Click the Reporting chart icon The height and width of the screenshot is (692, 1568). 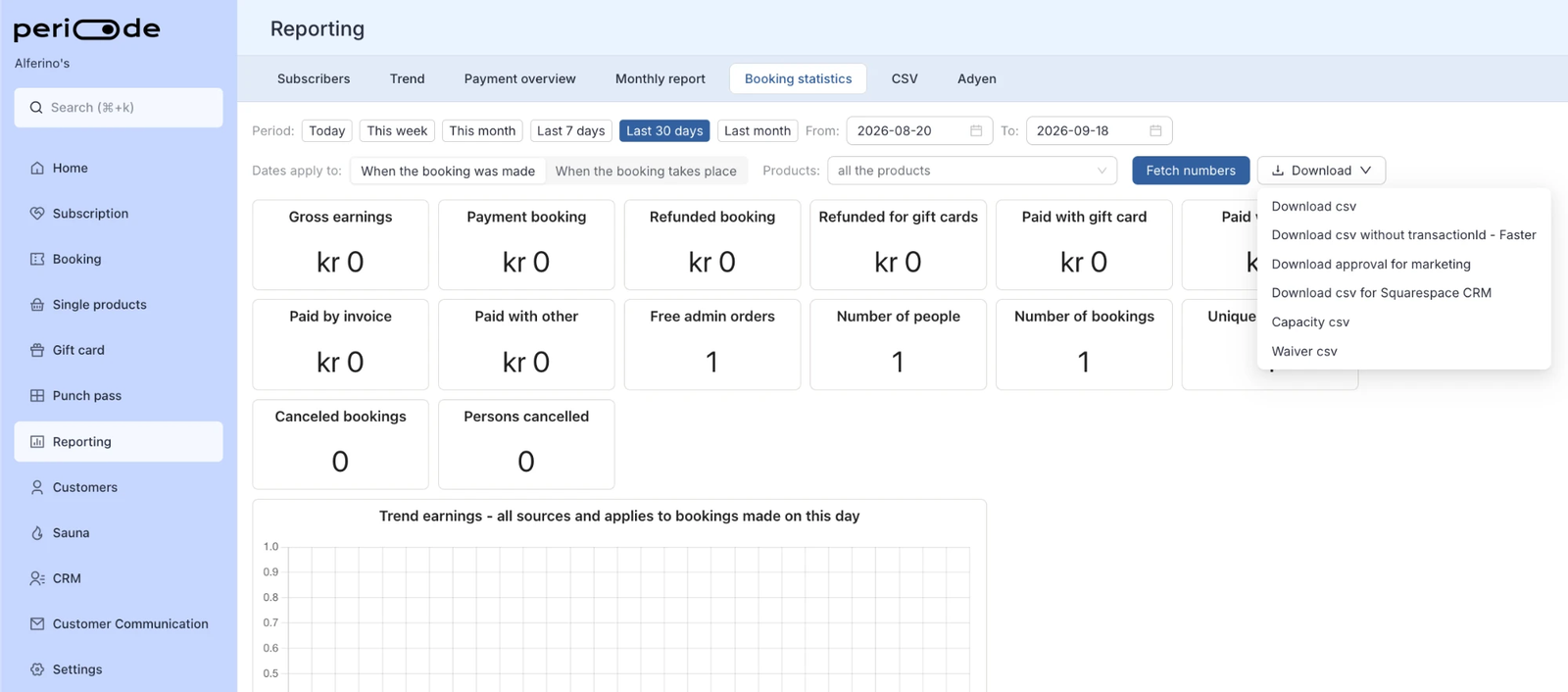click(x=37, y=442)
